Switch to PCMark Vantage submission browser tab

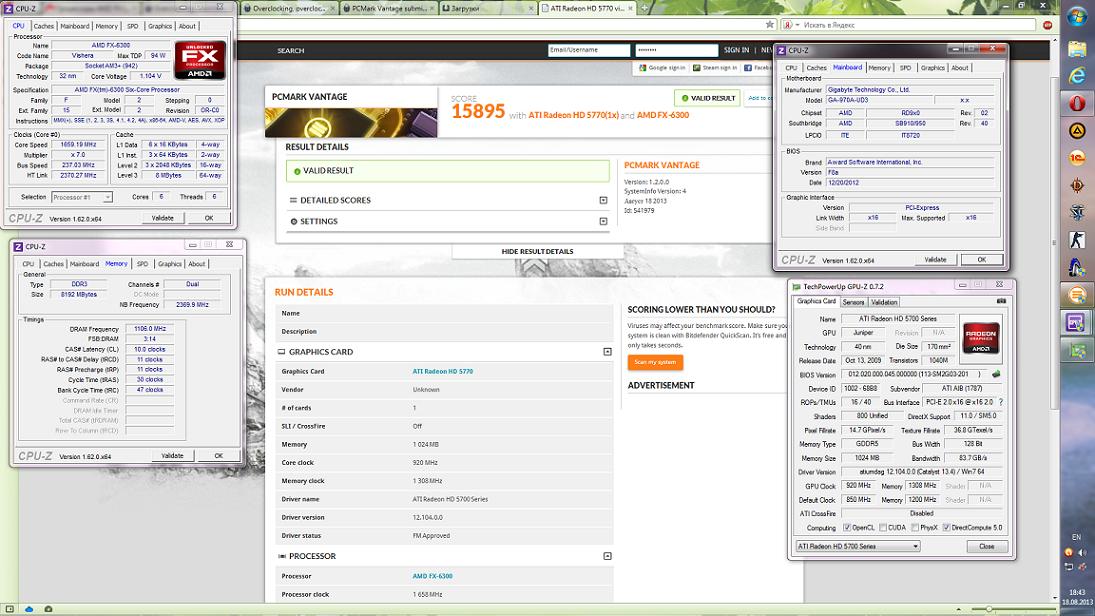388,8
